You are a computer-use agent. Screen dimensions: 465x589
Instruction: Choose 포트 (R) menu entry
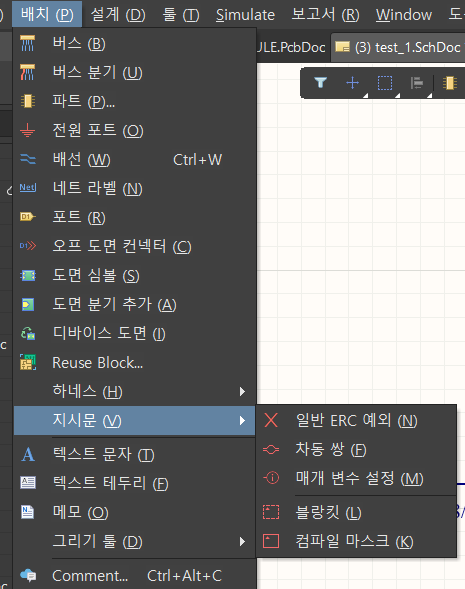134,217
